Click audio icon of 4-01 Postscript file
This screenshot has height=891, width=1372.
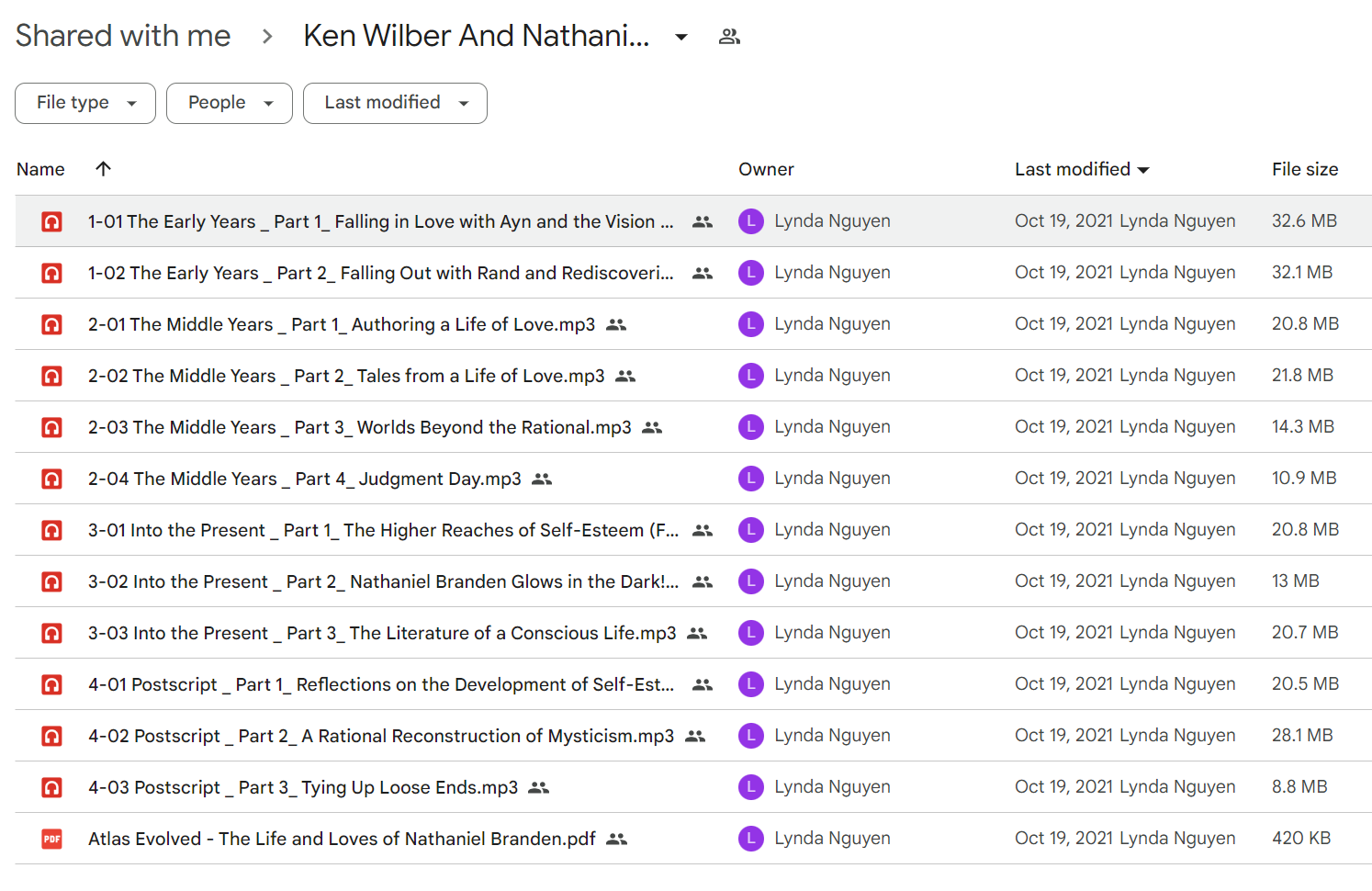click(52, 684)
